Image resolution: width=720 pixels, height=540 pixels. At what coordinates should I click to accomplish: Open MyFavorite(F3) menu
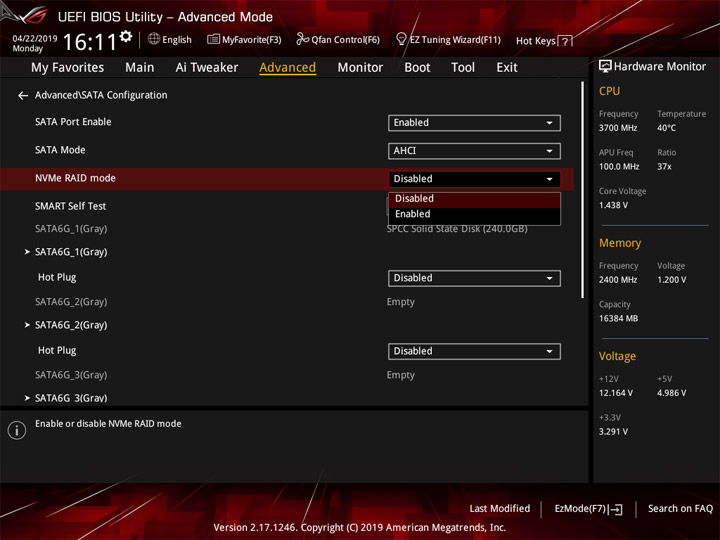click(x=244, y=39)
